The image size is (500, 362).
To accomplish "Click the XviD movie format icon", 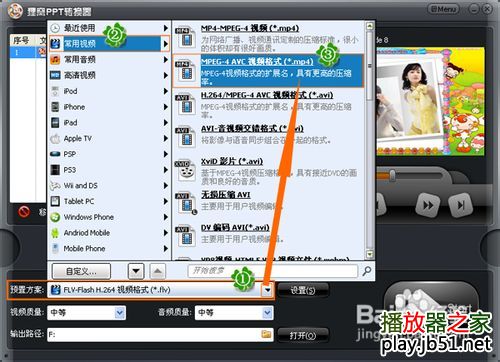I will (x=185, y=170).
